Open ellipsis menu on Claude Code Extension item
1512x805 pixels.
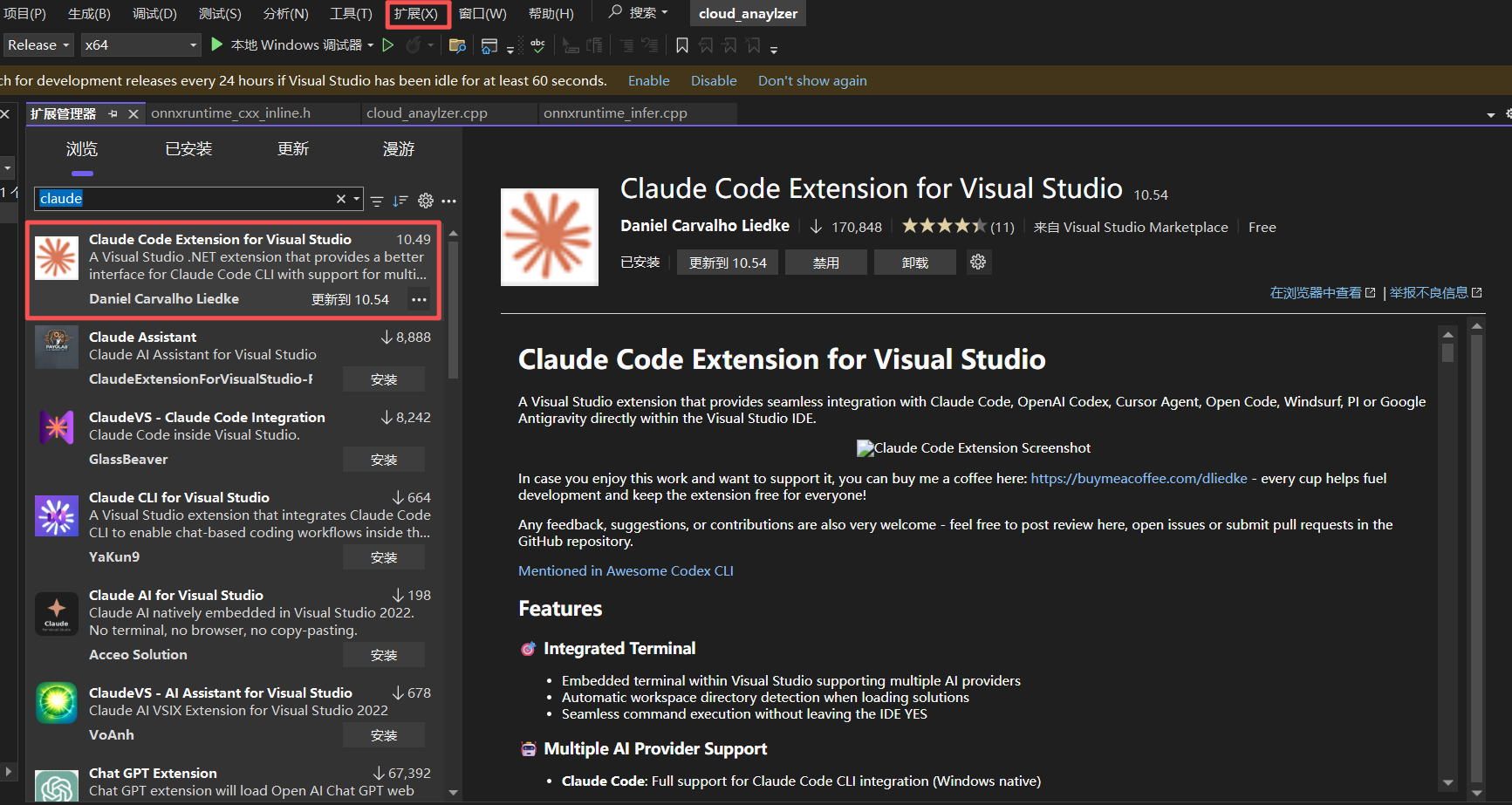(x=420, y=299)
